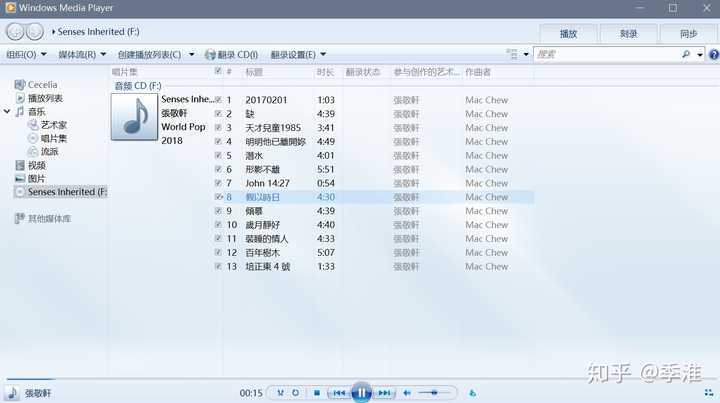Open the 创建播放列表(C) dropdown
Image resolution: width=720 pixels, height=403 pixels.
point(156,55)
